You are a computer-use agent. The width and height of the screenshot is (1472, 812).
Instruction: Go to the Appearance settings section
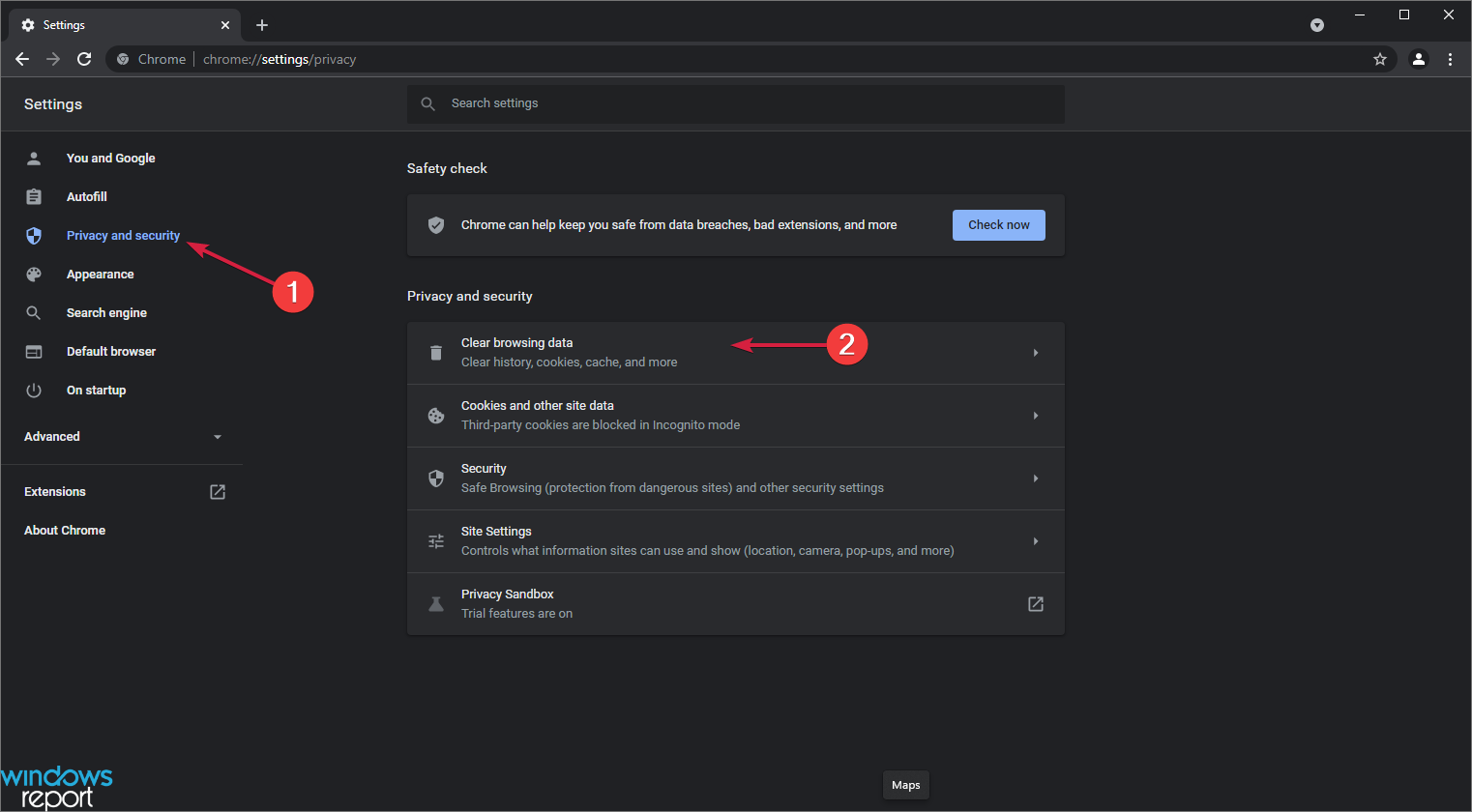101,274
